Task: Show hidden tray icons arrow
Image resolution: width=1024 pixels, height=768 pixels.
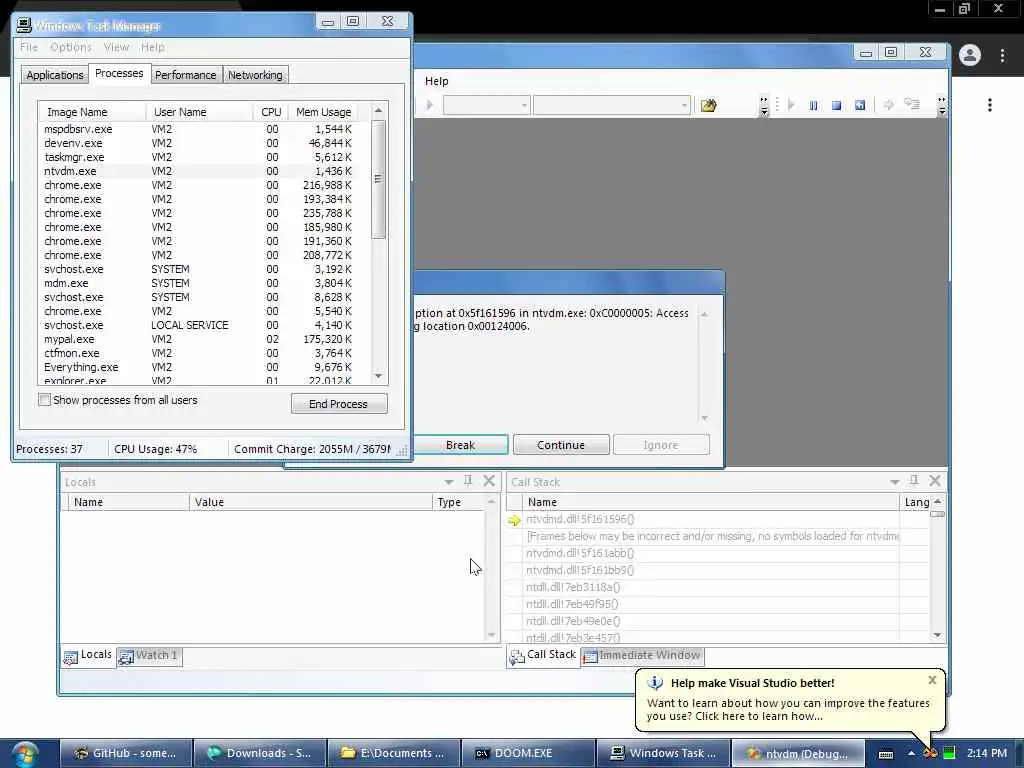Action: coord(911,754)
